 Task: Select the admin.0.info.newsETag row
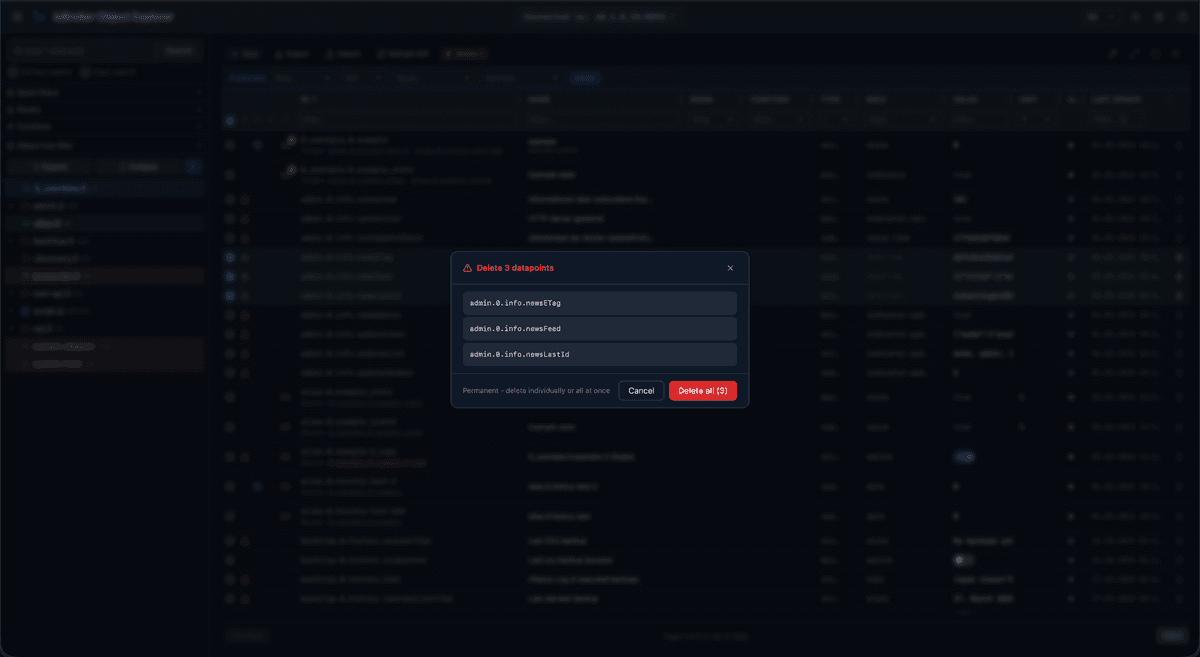(x=600, y=303)
